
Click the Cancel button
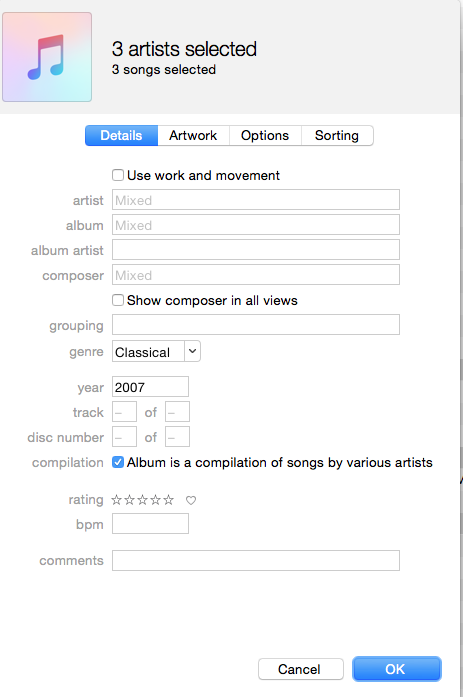click(x=301, y=669)
